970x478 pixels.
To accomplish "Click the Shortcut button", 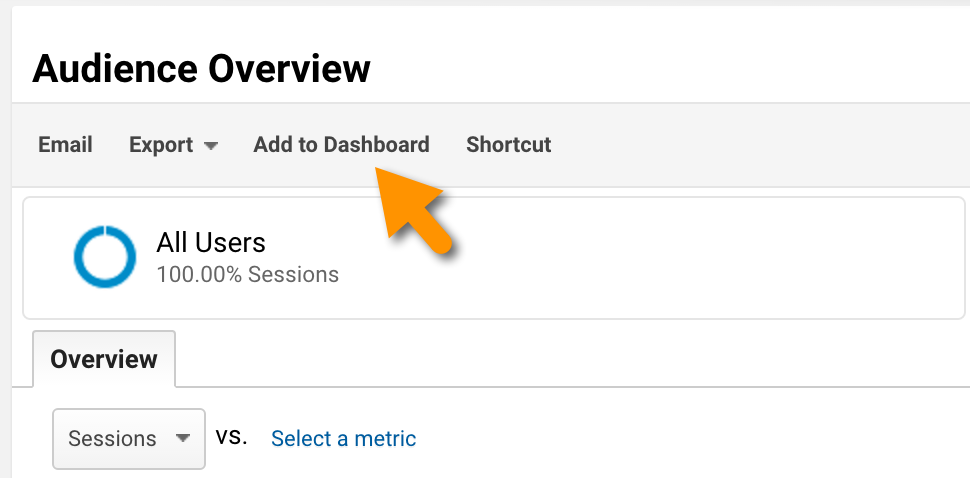I will click(508, 145).
